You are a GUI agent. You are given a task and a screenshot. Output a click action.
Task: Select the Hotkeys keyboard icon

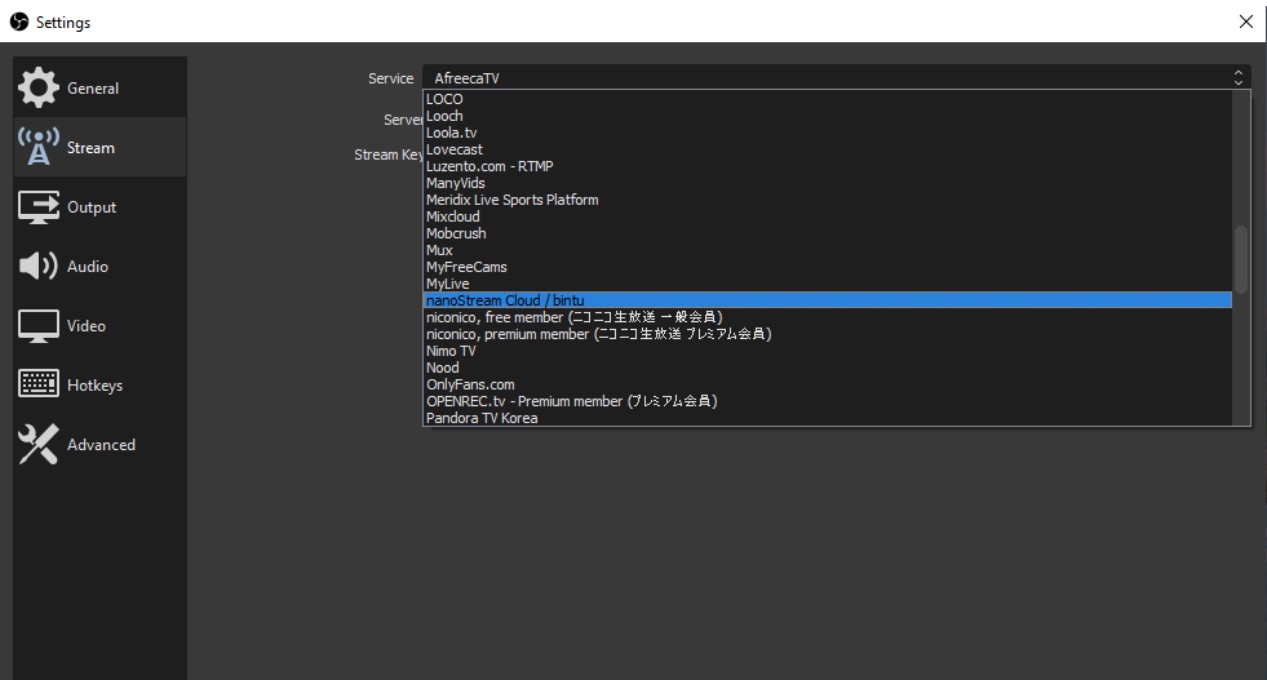point(39,385)
